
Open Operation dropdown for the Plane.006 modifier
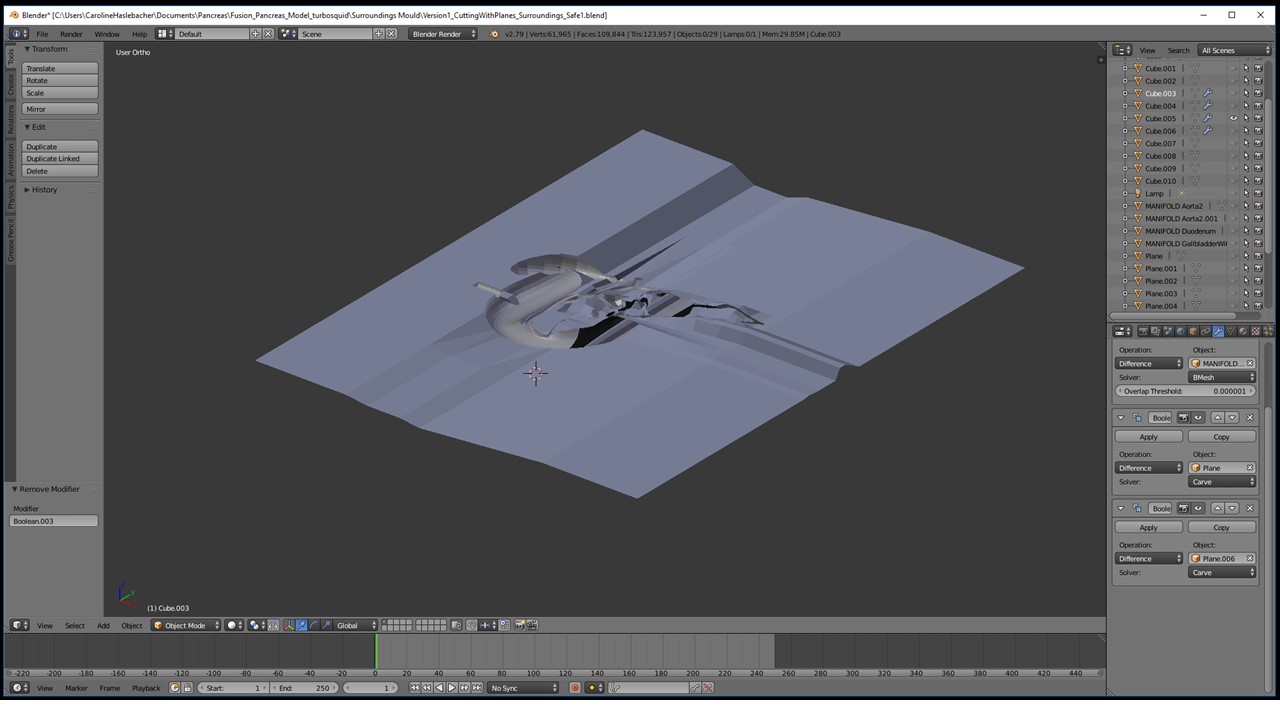coord(1149,558)
